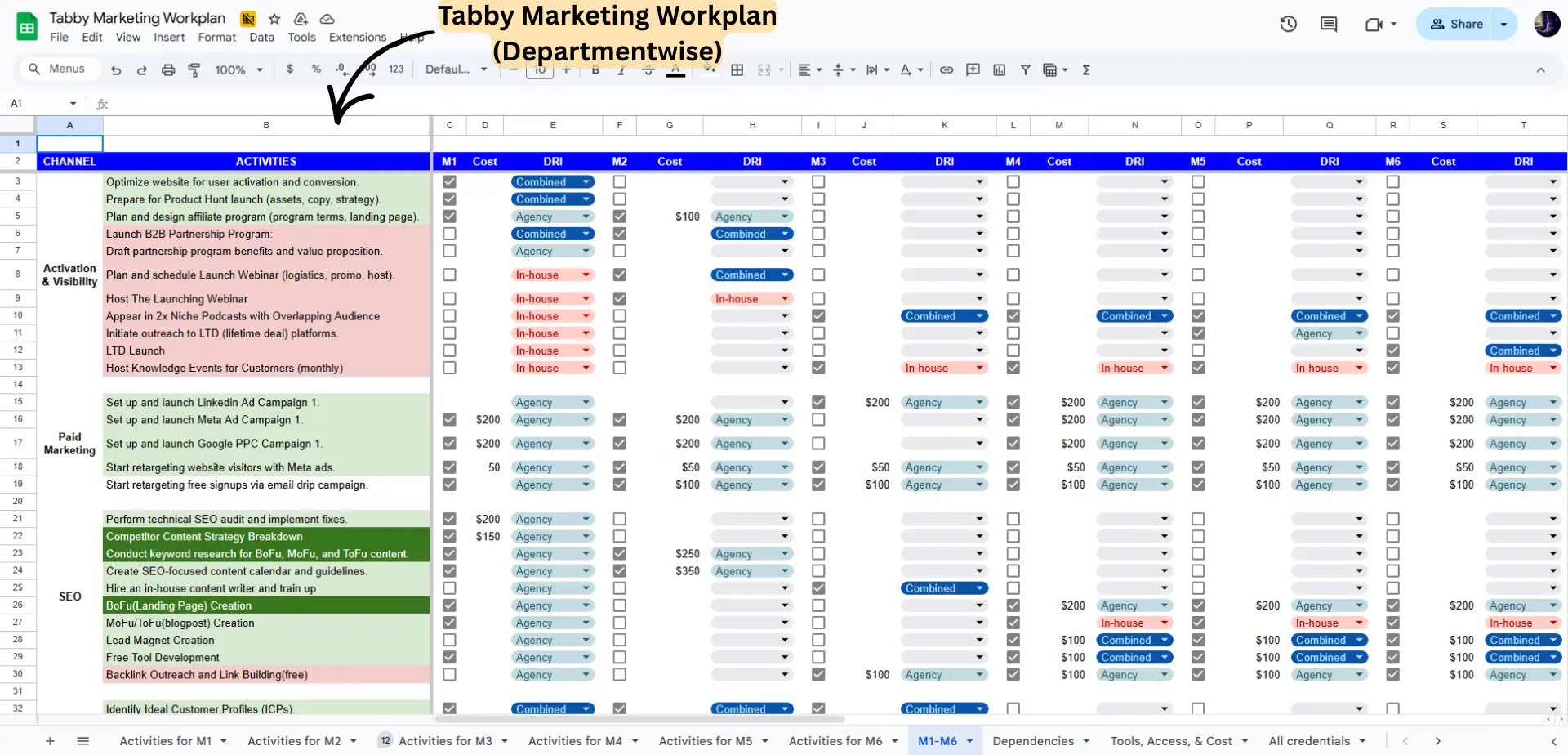The height and width of the screenshot is (755, 1568).
Task: Open version history
Action: point(1288,24)
